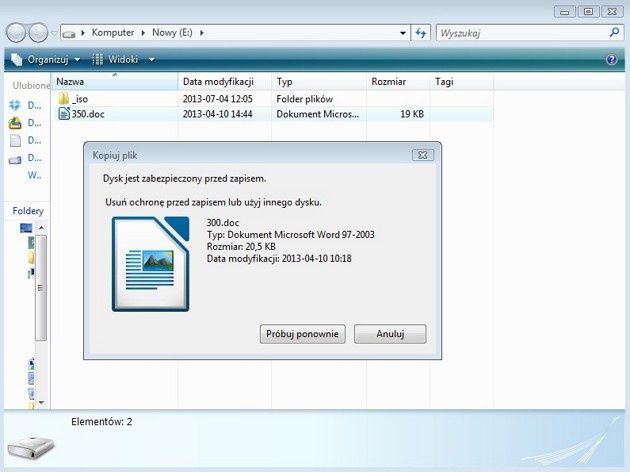The width and height of the screenshot is (630, 472).
Task: Open the recent pages dropdown next to Forward
Action: tap(54, 33)
